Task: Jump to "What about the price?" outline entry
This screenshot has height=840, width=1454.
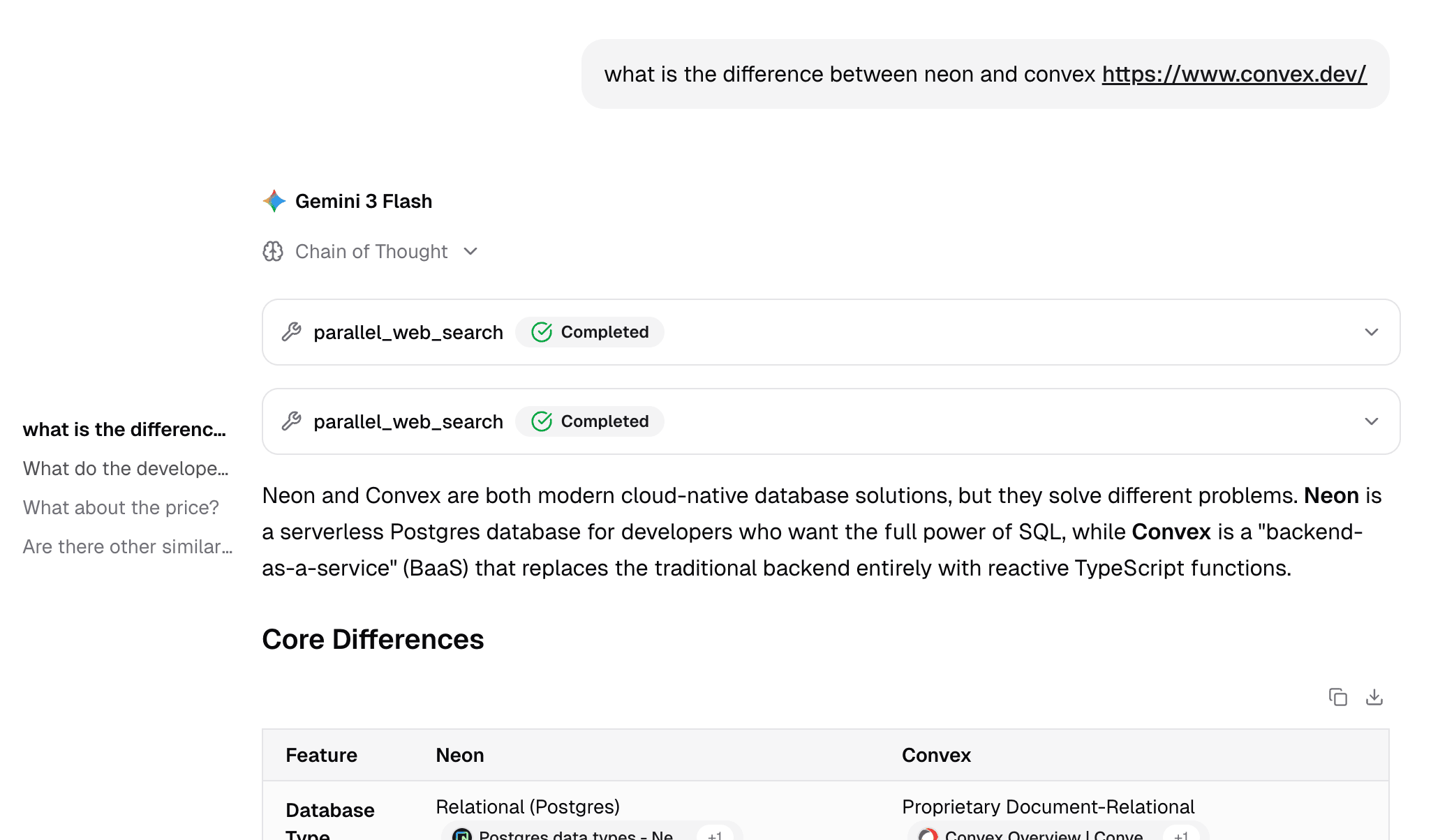Action: pos(121,508)
